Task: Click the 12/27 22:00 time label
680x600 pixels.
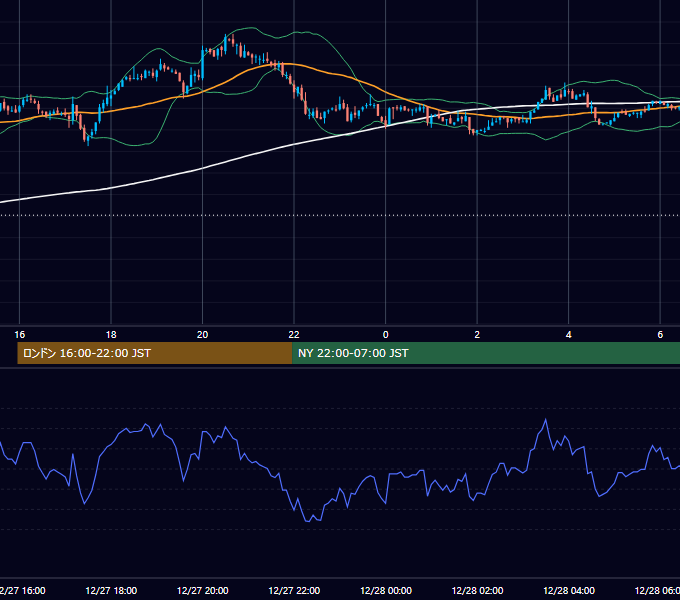Action: [294, 590]
